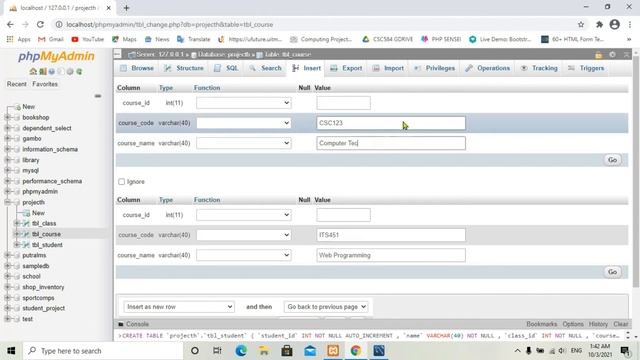Viewport: 640px width, 360px height.
Task: Open Task View on the taskbar
Action: 217,351
